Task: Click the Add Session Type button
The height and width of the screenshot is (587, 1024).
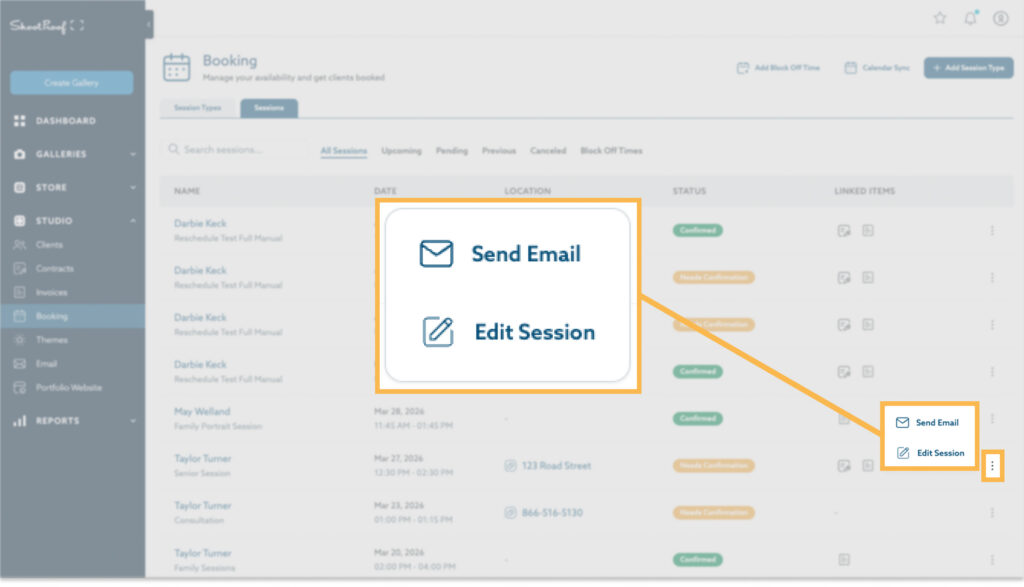Action: point(968,68)
